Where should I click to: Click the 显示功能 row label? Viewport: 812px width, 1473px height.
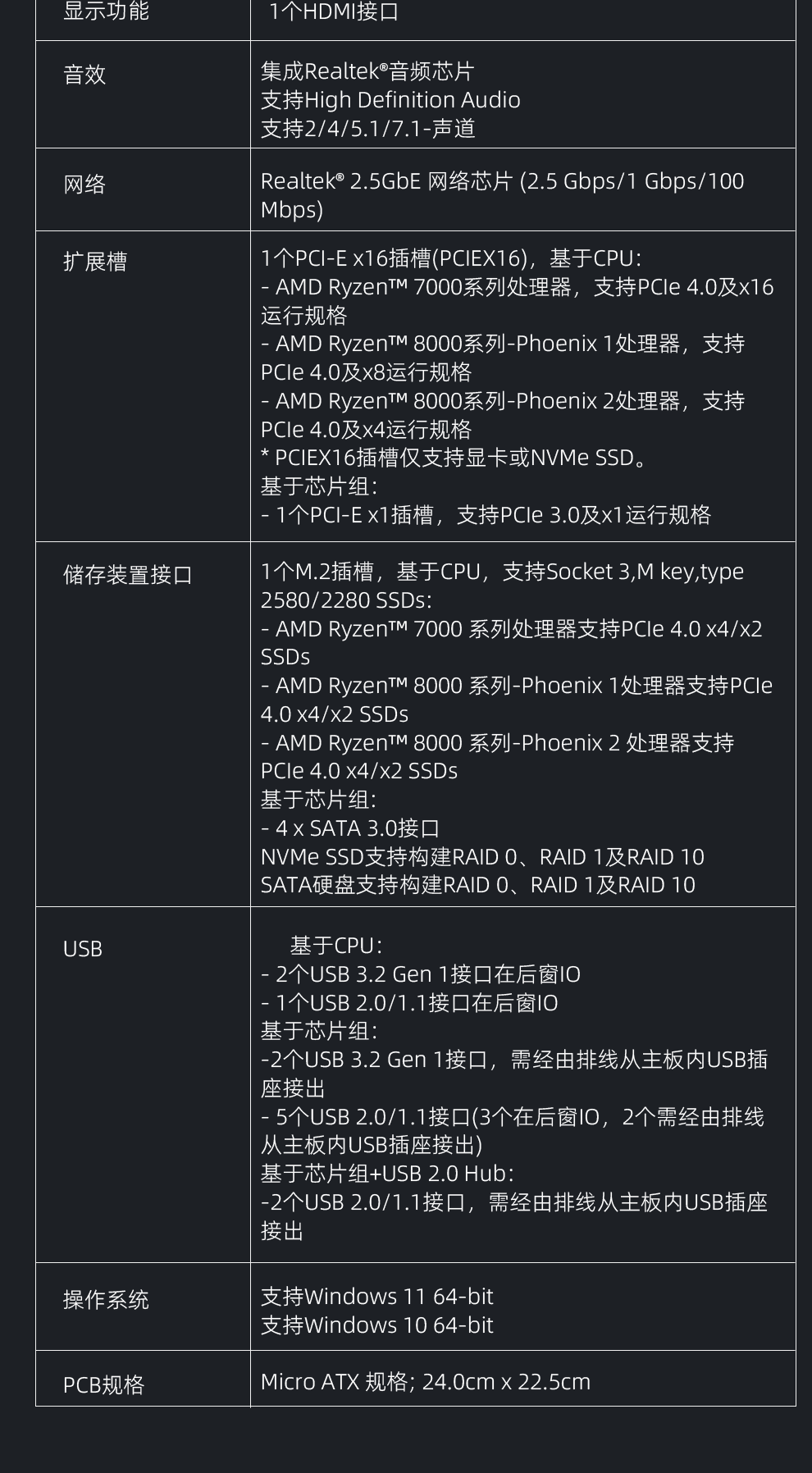click(x=106, y=11)
